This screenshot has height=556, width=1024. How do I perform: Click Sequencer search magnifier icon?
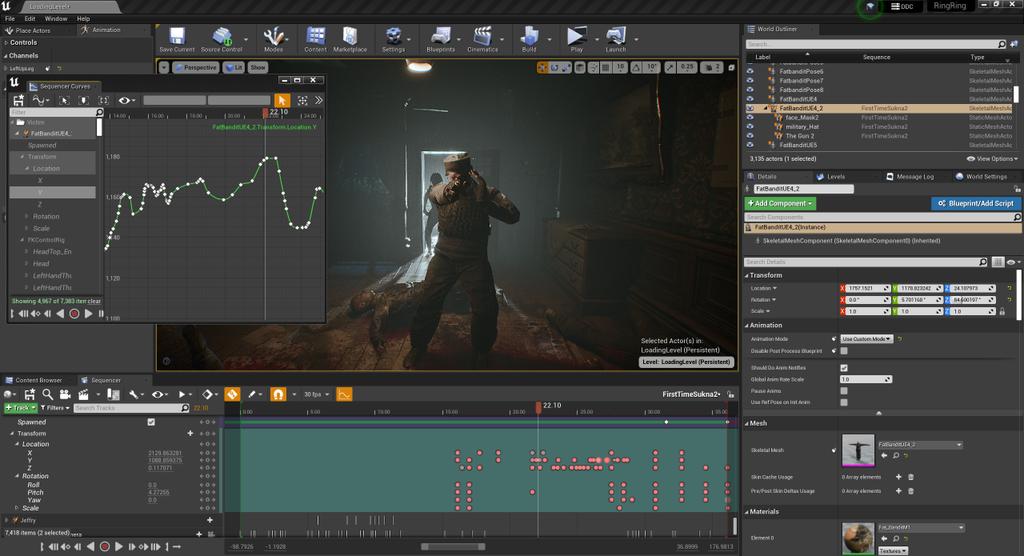point(48,394)
